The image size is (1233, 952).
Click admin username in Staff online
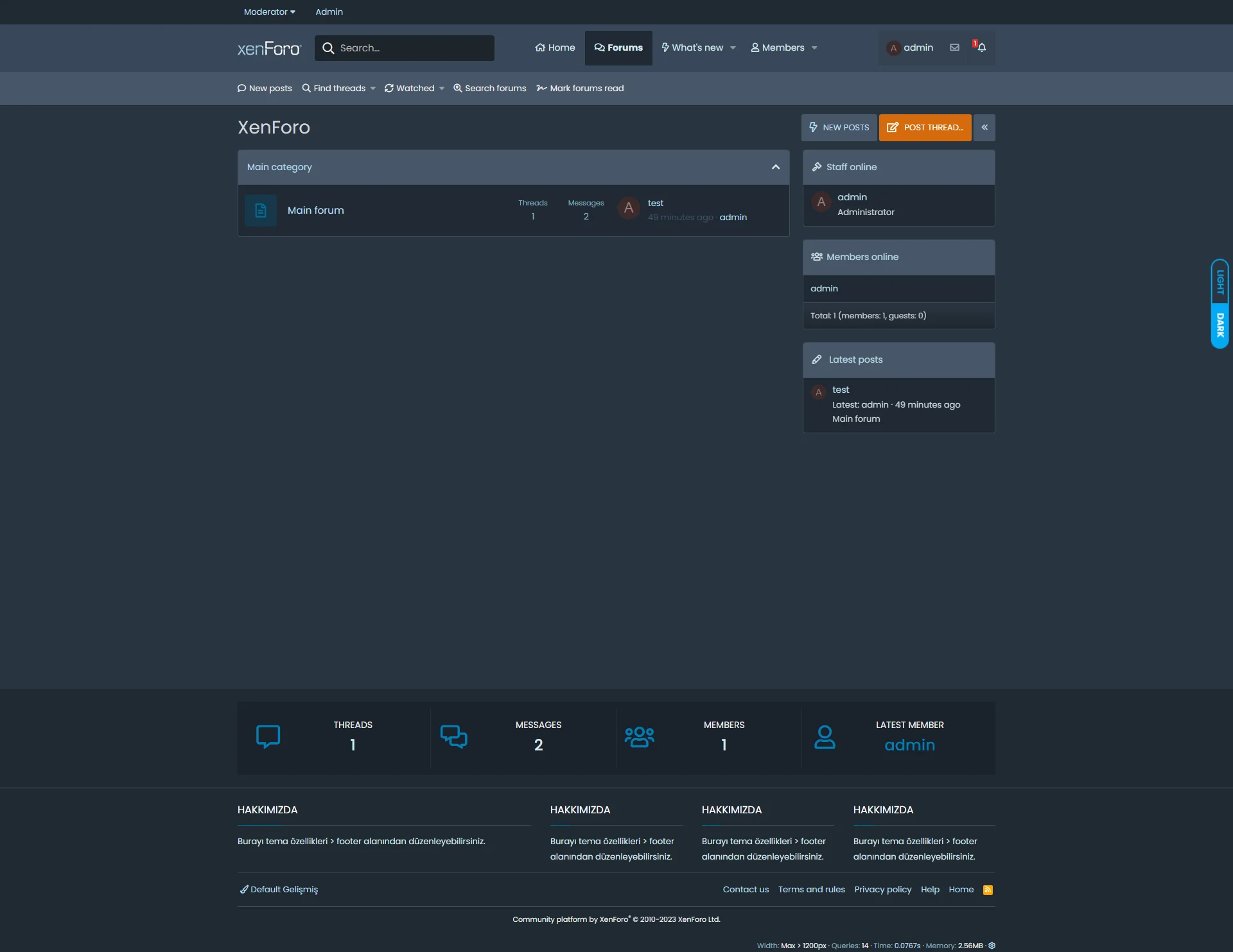pyautogui.click(x=852, y=197)
